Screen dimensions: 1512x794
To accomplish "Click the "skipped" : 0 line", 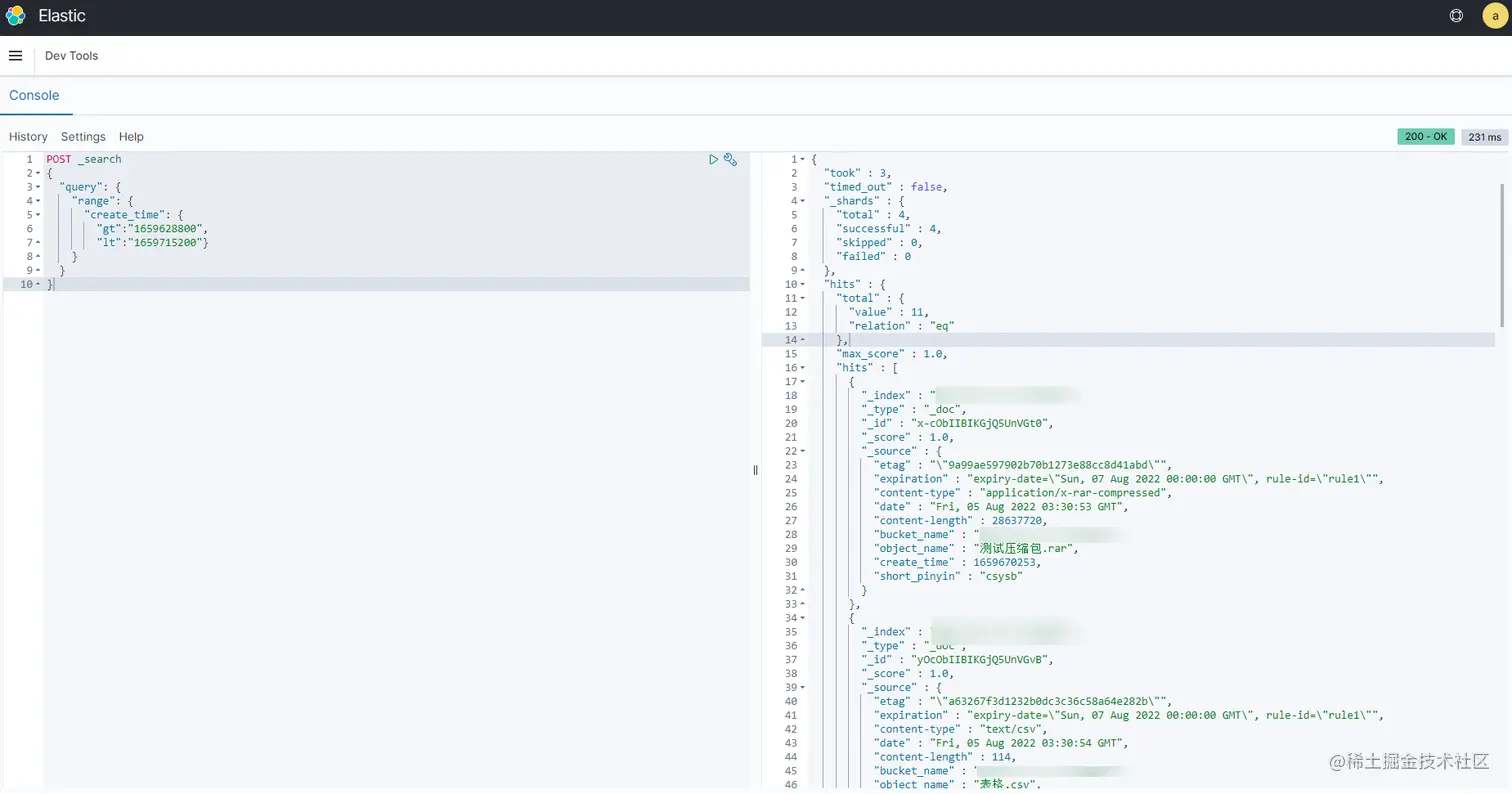I will (x=880, y=243).
